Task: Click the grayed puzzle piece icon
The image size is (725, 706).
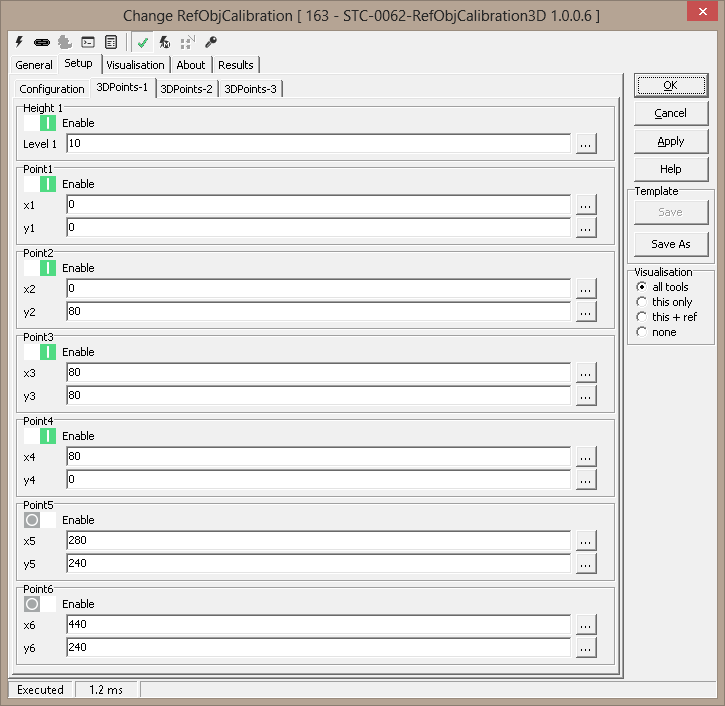Action: tap(65, 42)
